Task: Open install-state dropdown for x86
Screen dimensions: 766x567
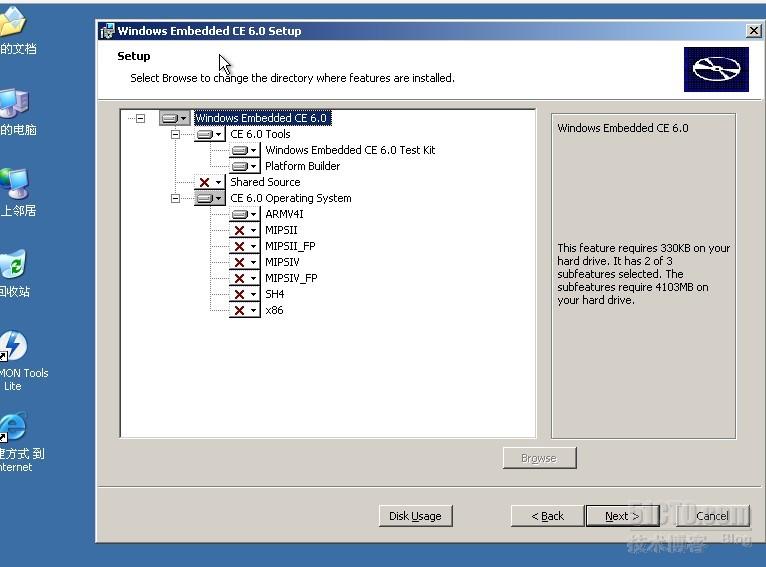Action: tap(245, 310)
